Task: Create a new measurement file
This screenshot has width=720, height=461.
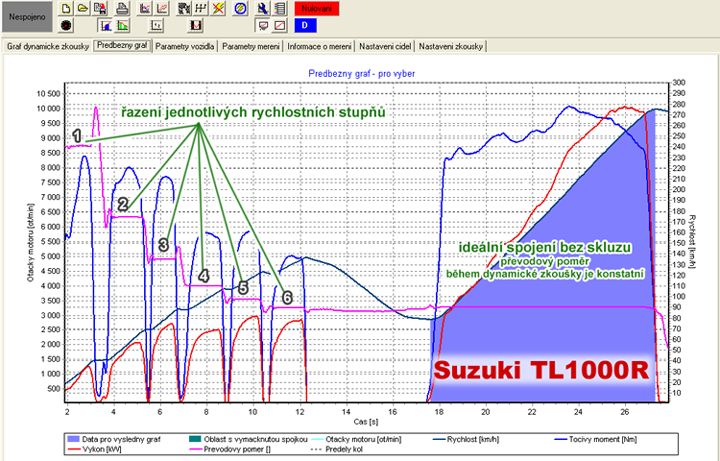Action: [x=66, y=8]
